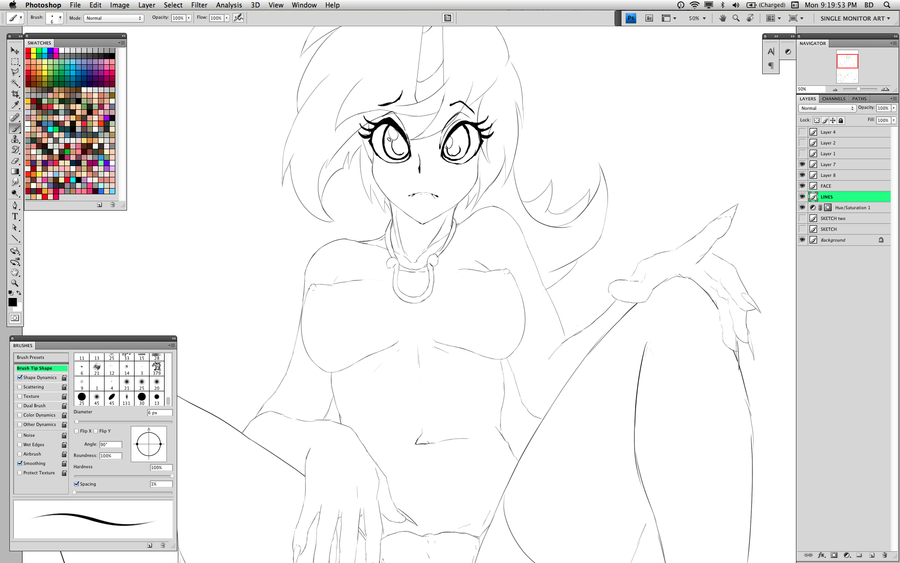The height and width of the screenshot is (563, 900).
Task: Switch to the Paths tab
Action: (x=859, y=99)
